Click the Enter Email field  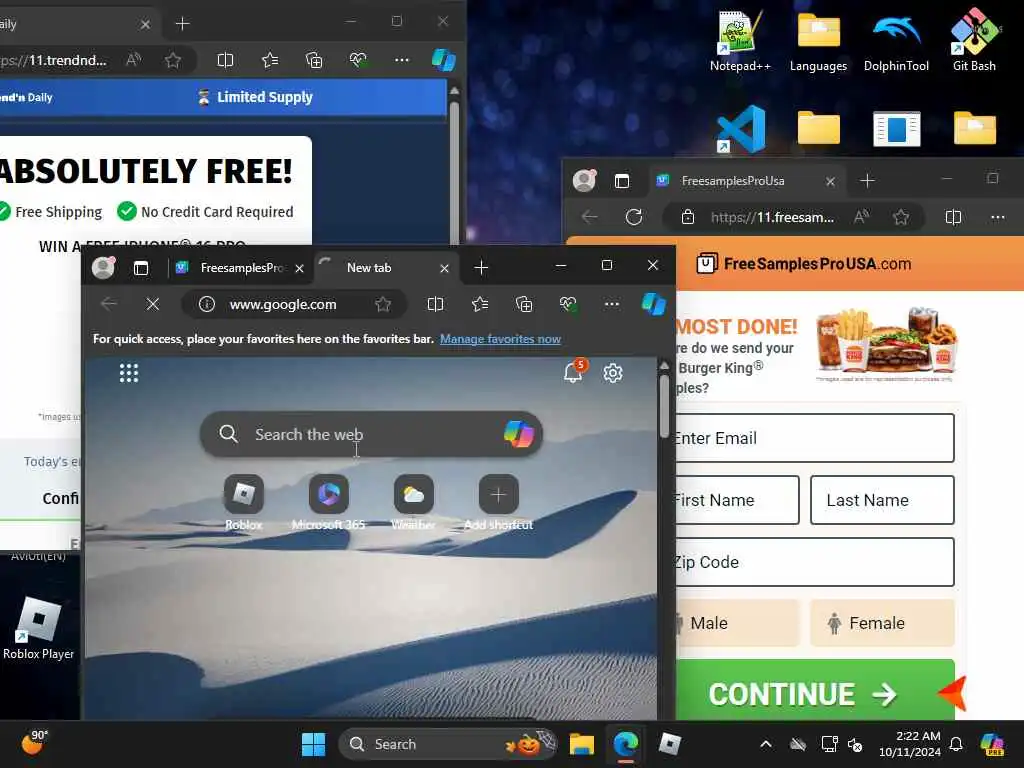point(814,438)
